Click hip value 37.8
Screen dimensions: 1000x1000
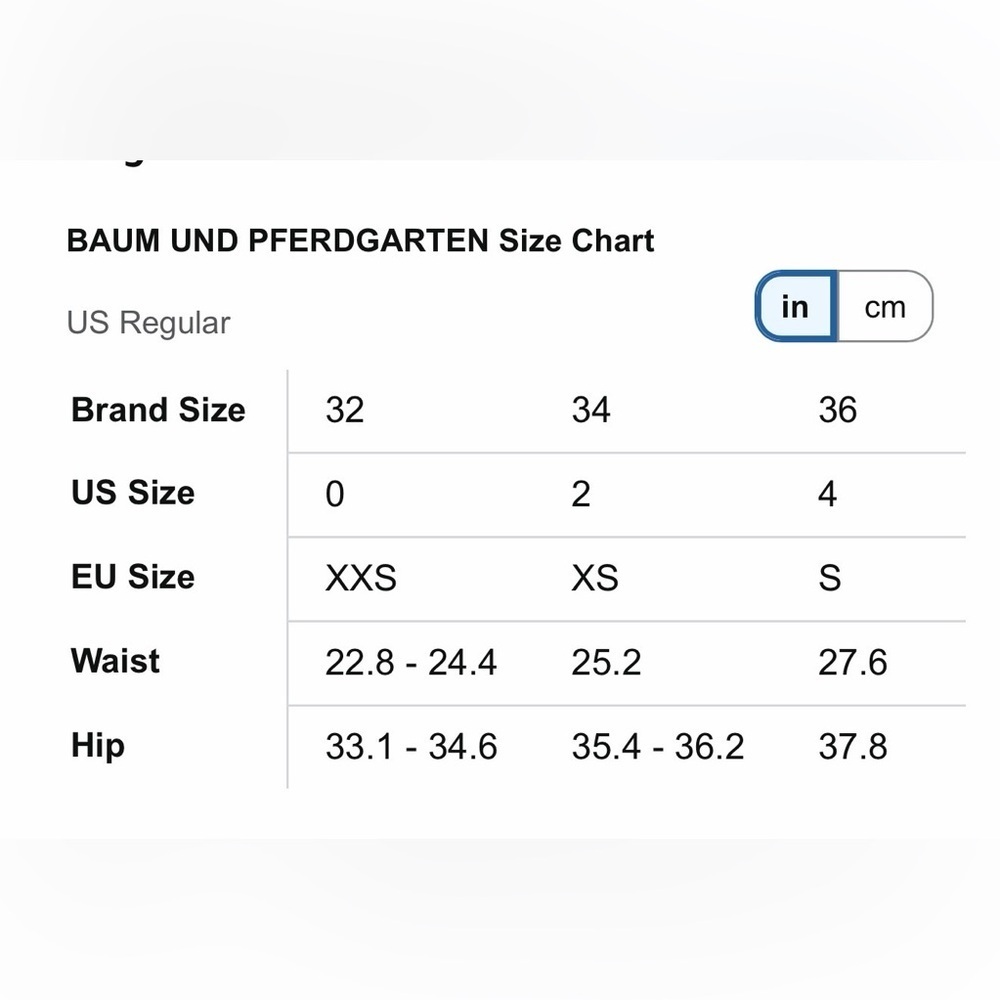coord(853,746)
